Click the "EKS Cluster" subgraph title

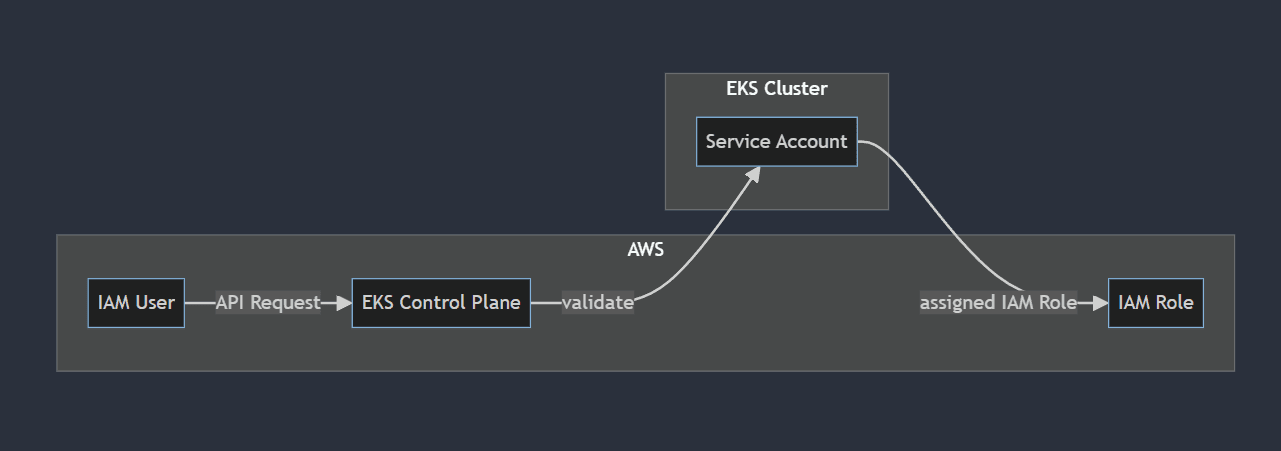click(x=777, y=89)
